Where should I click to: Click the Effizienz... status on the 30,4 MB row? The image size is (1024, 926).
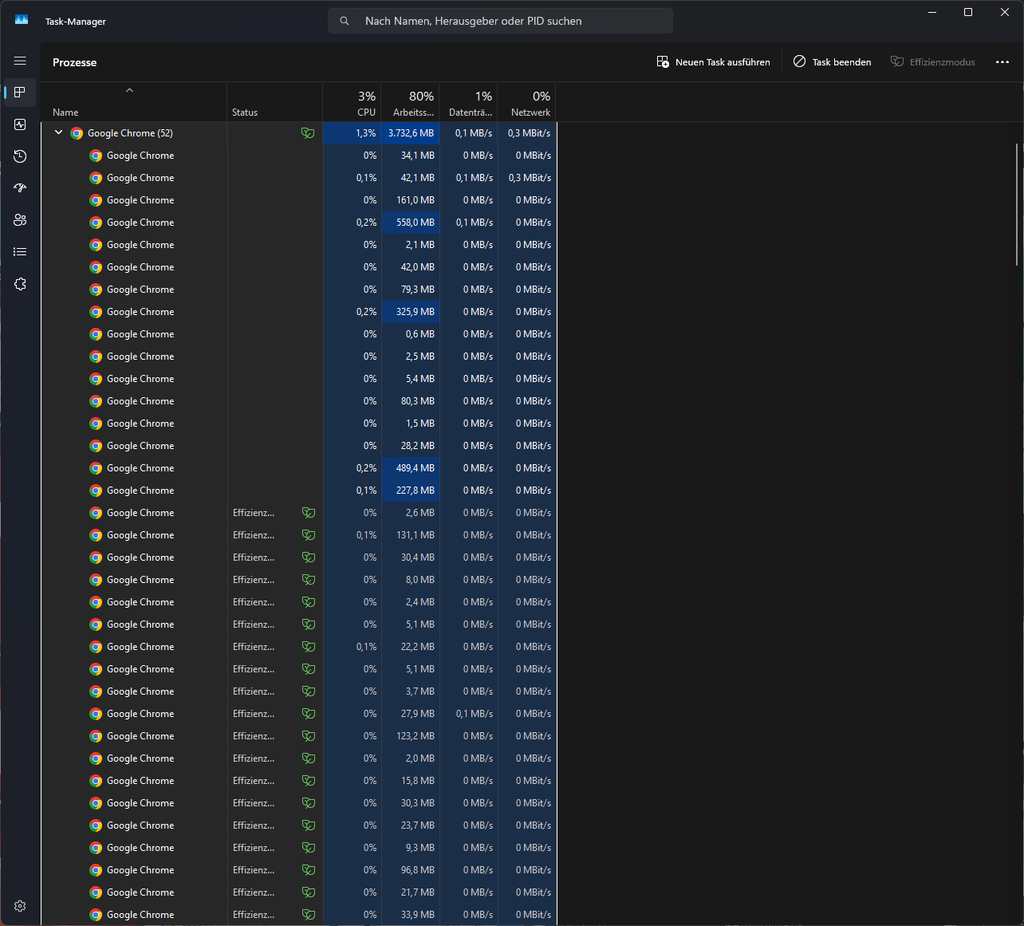click(x=253, y=558)
